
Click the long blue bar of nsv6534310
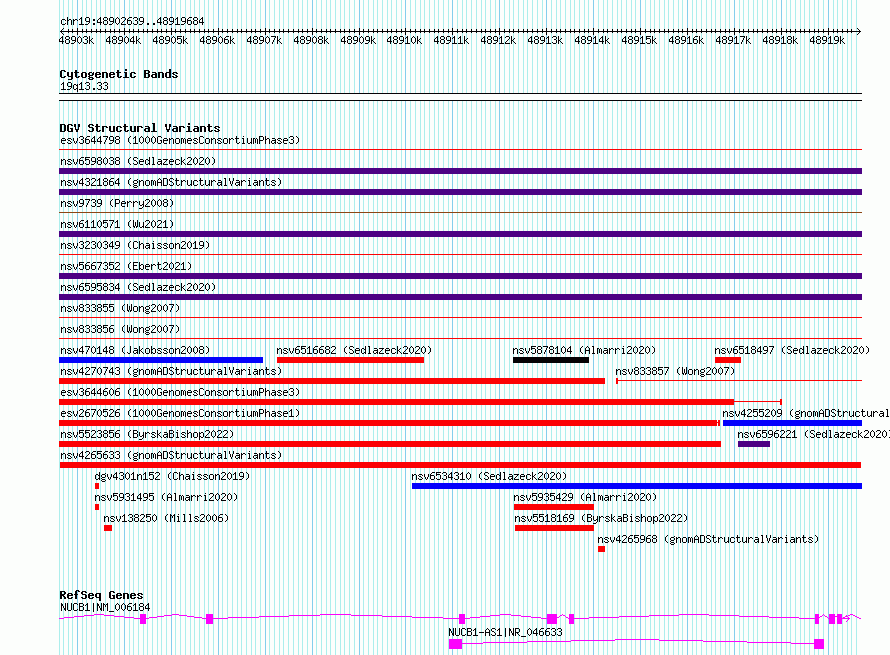coord(637,486)
